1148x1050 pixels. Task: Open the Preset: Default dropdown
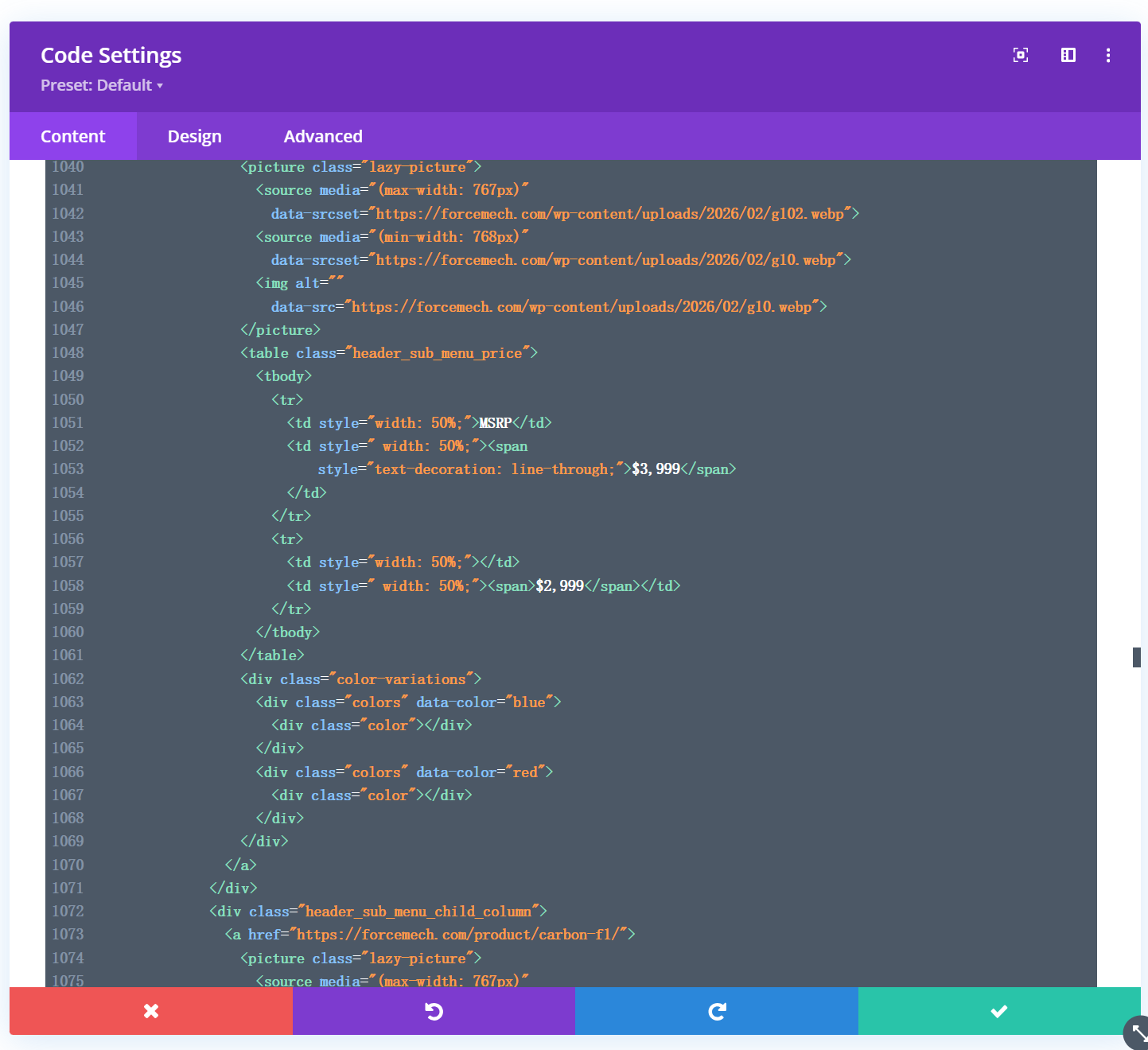[102, 85]
